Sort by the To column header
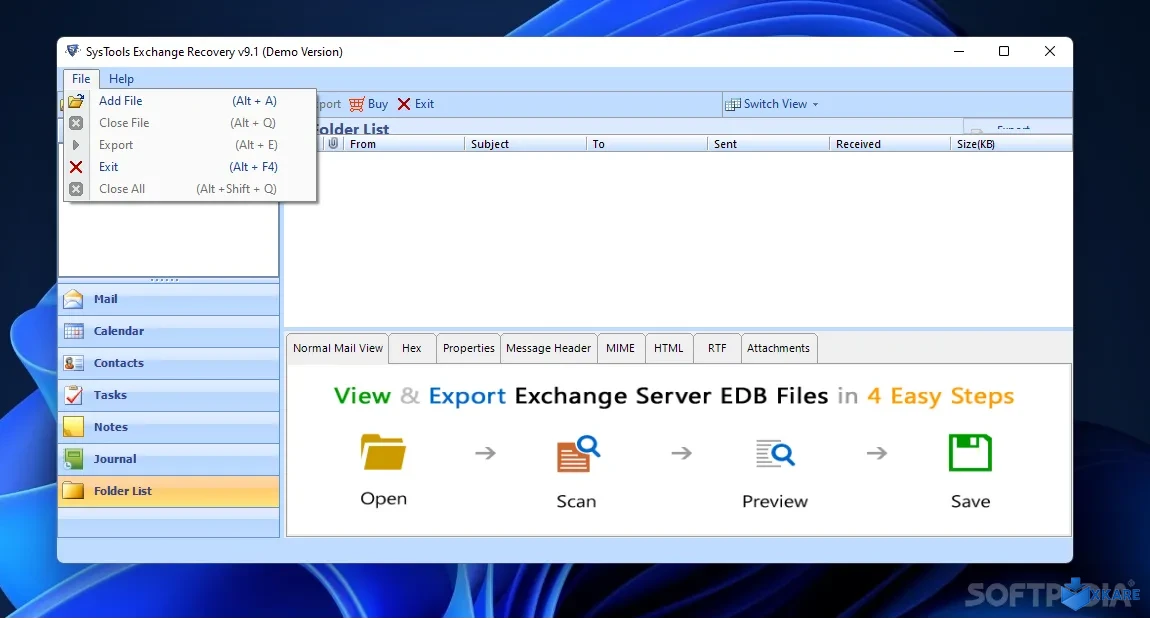1150x622 pixels. coord(647,144)
